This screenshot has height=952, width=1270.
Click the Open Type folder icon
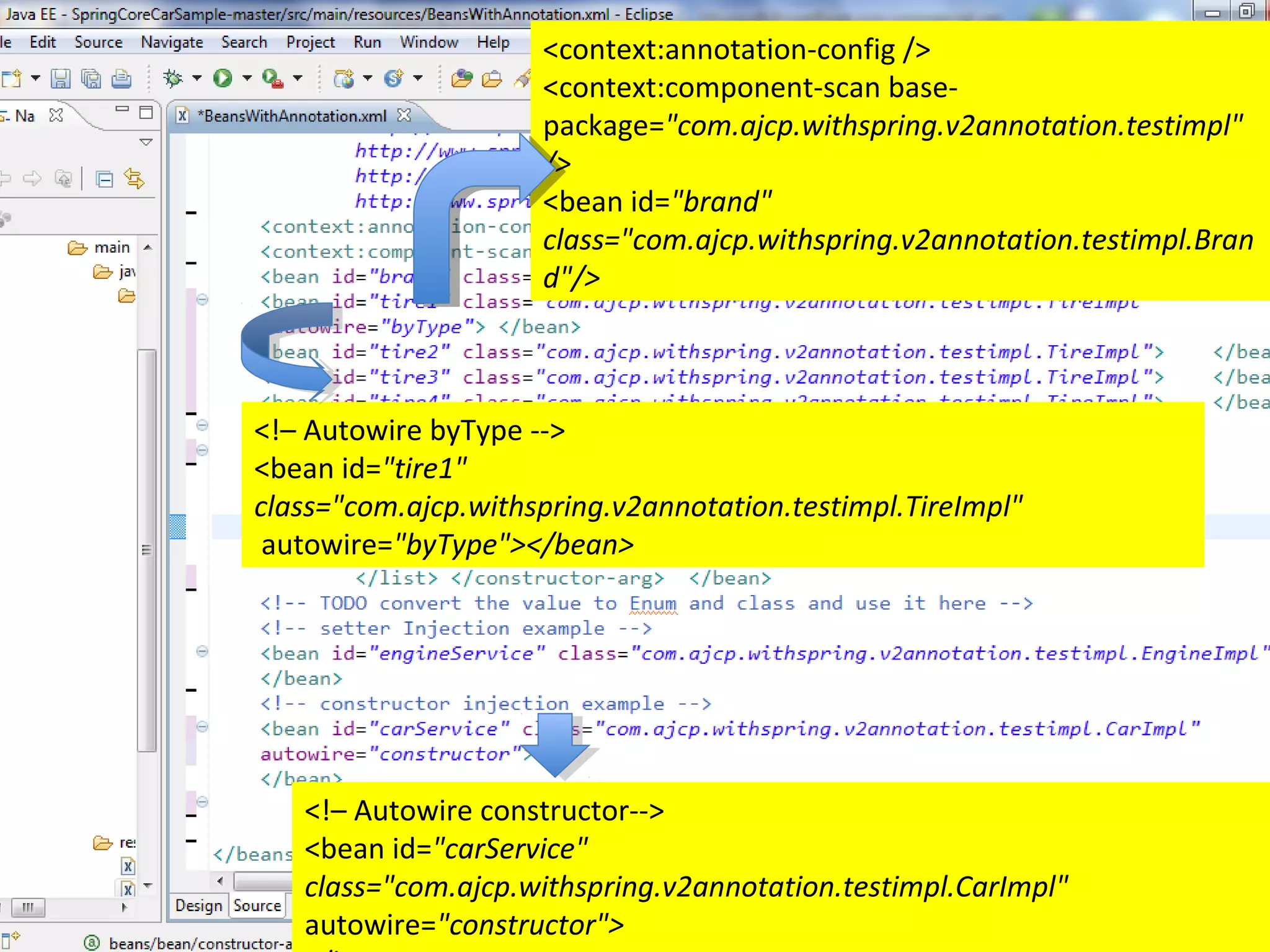click(462, 78)
